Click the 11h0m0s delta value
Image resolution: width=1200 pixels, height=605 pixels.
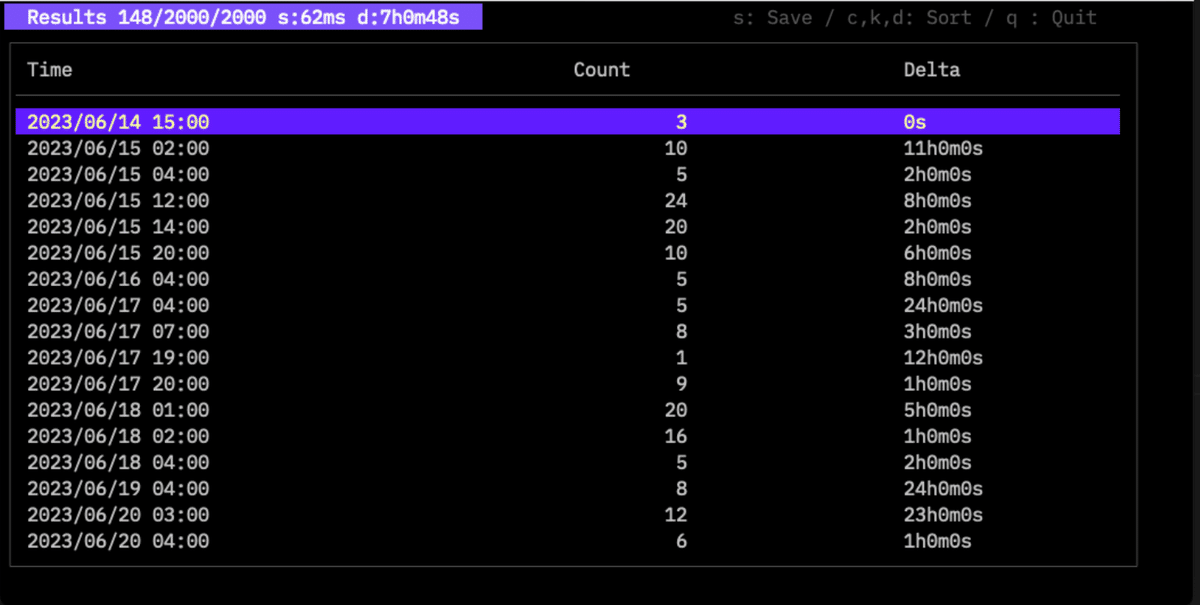(943, 148)
